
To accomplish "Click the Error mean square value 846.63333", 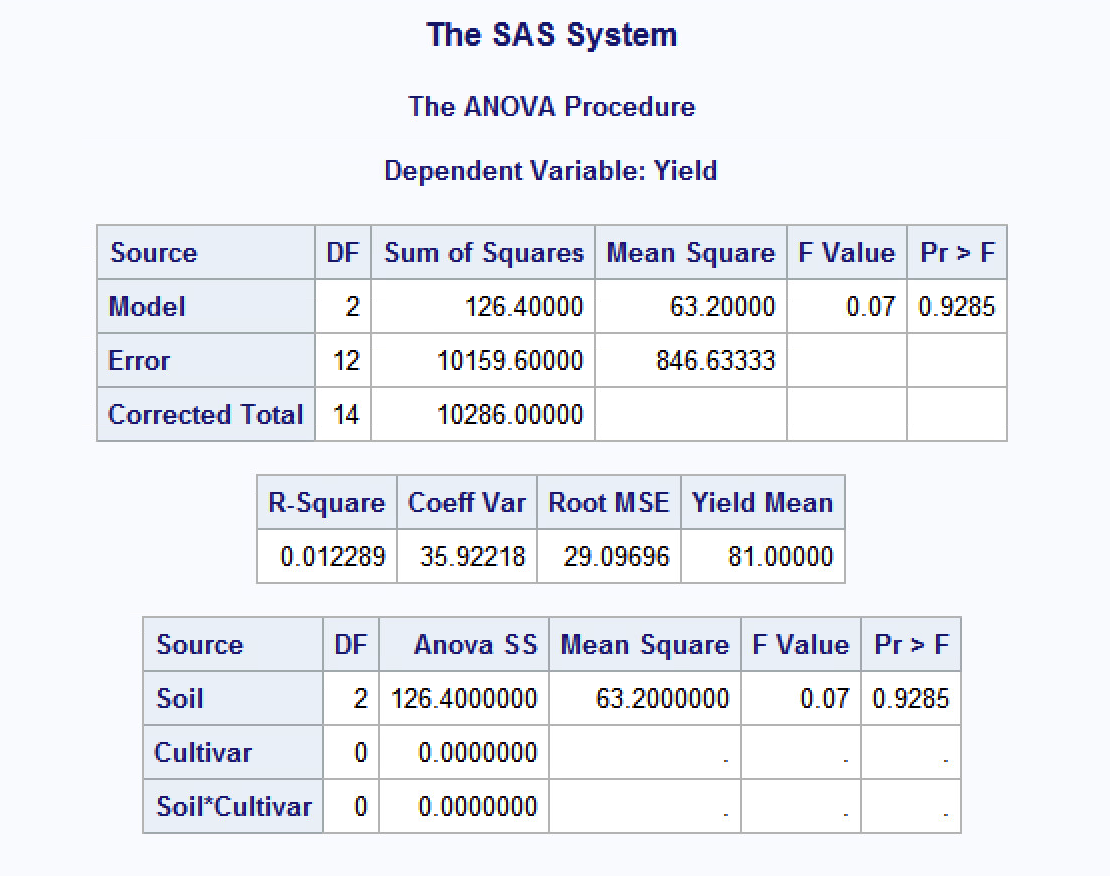I will click(x=715, y=361).
